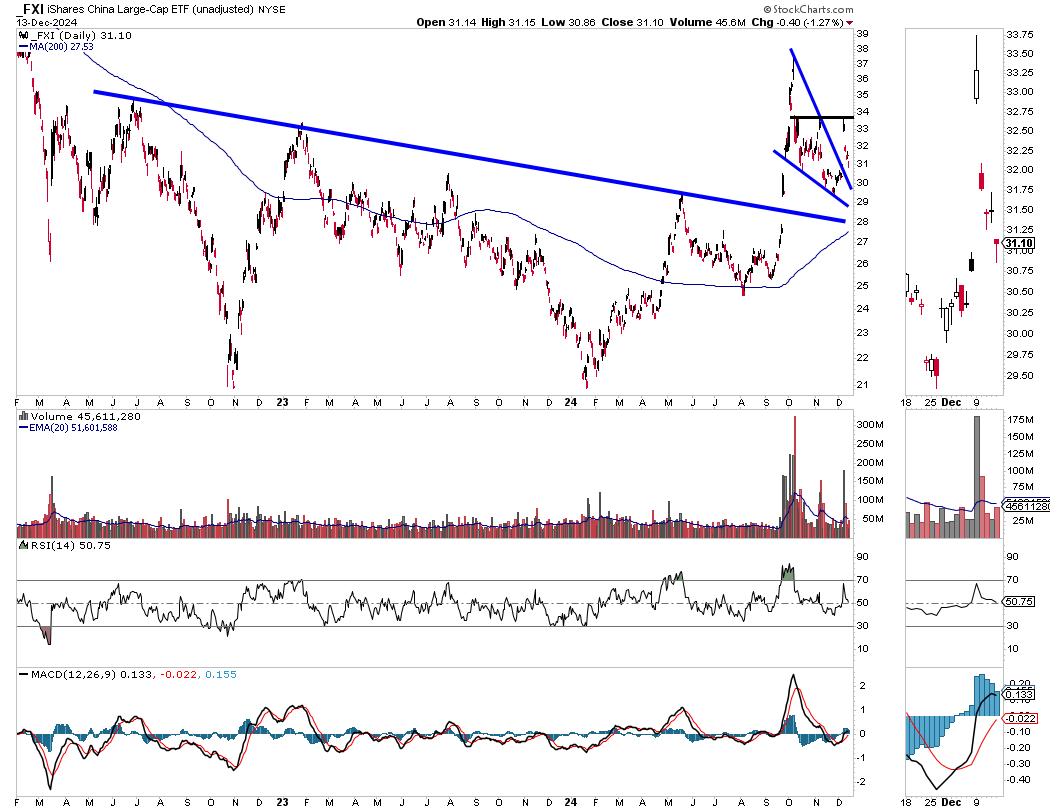Click the copyright symbol before StockCharts.com

[x=767, y=9]
